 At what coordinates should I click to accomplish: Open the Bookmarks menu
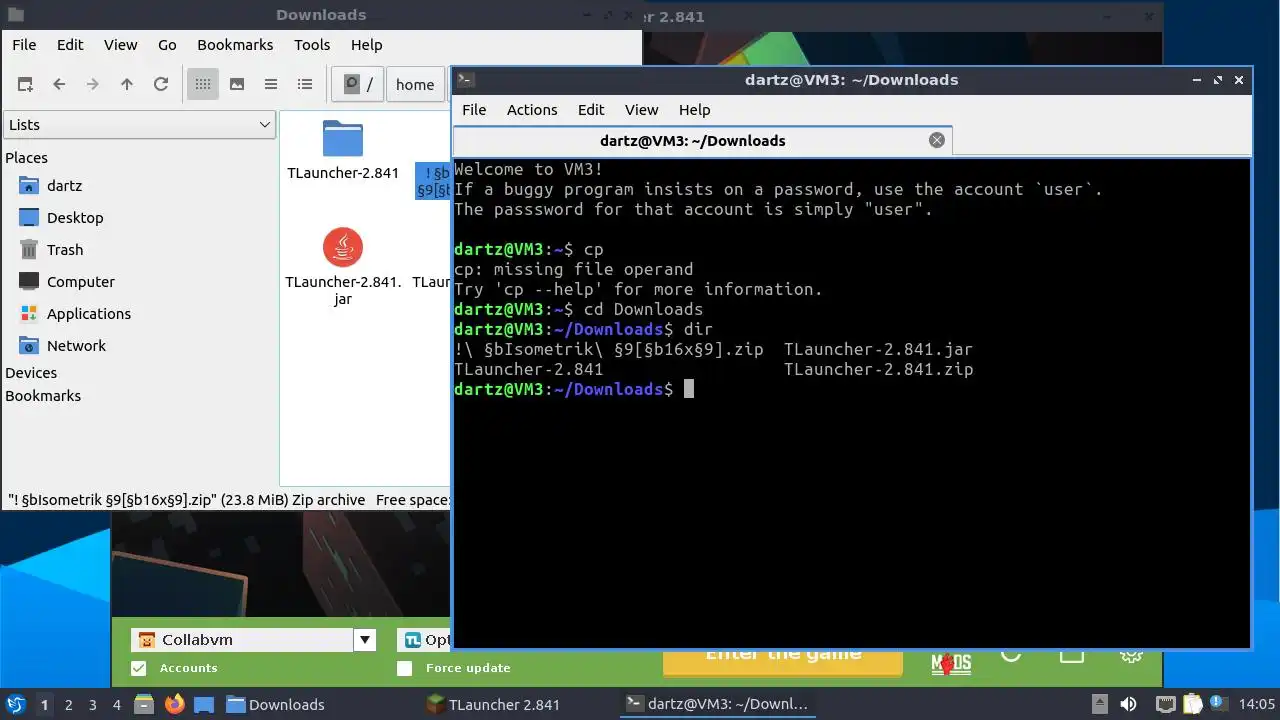(x=235, y=44)
